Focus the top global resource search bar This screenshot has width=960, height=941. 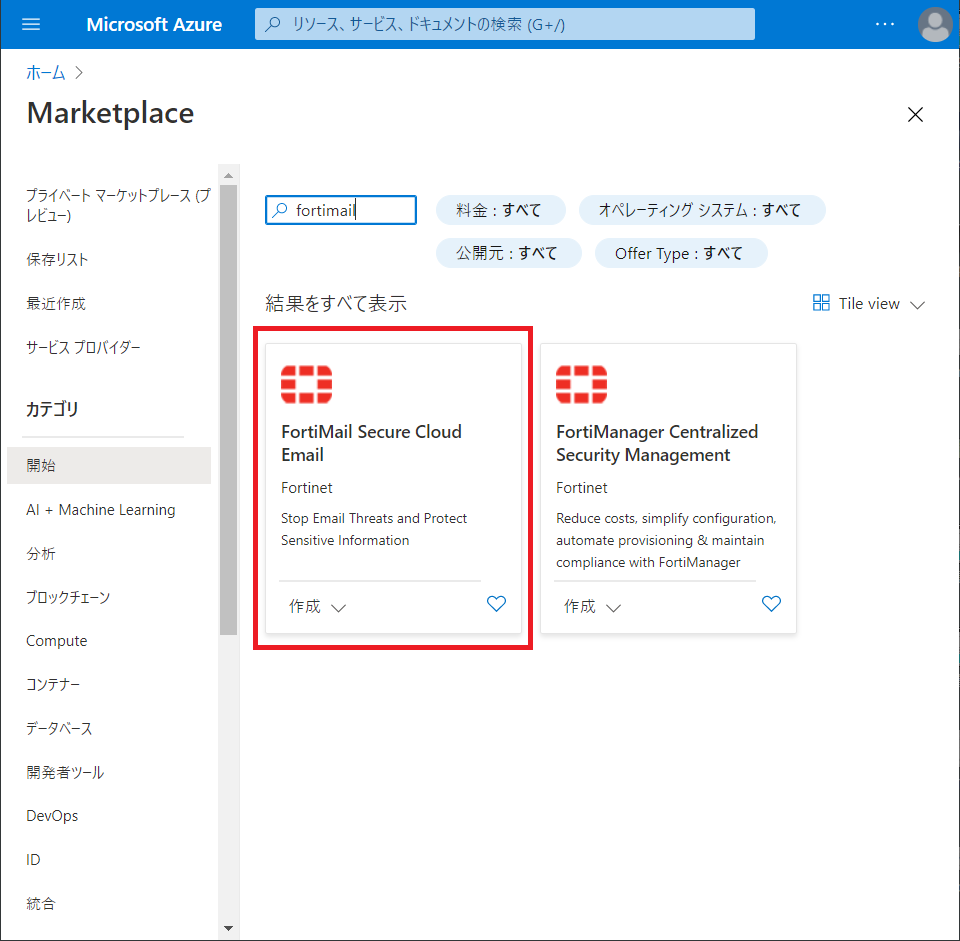coord(504,24)
